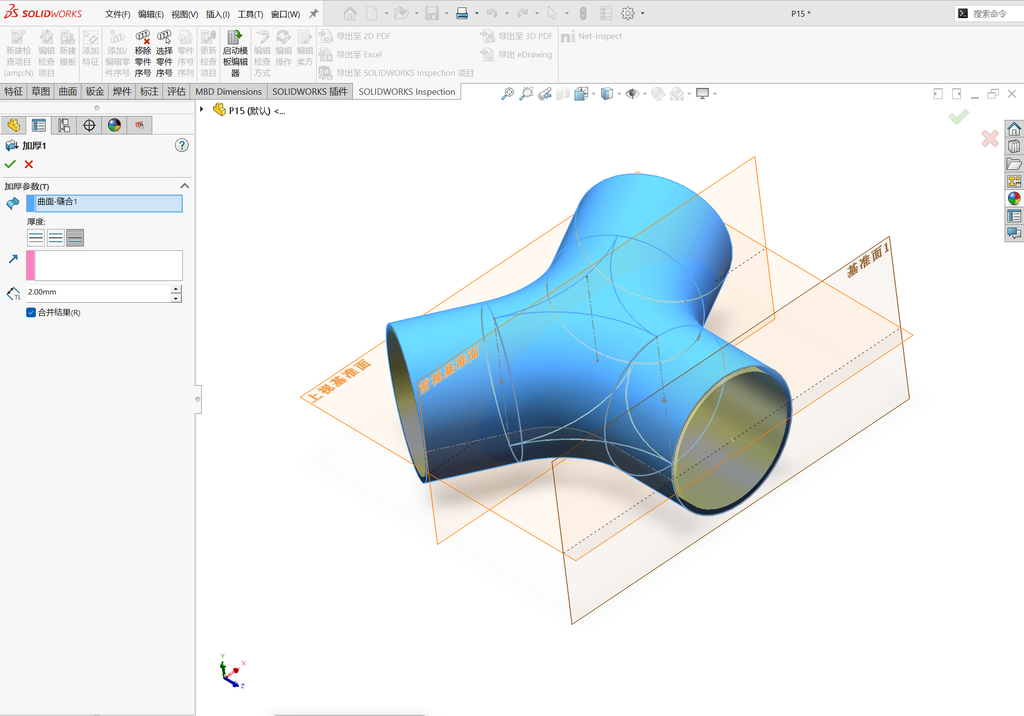Open the FeatureManager design tree tab
This screenshot has height=716, width=1024.
click(13, 125)
